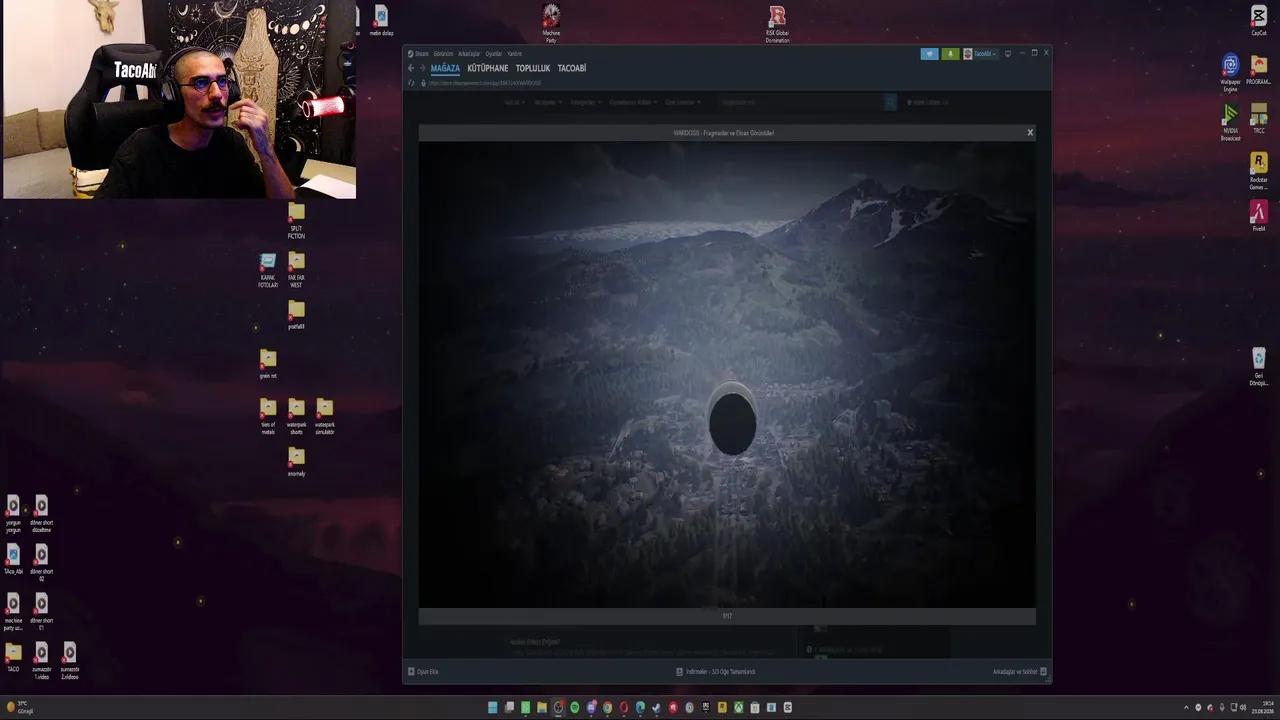Open the Yardım menu
Image resolution: width=1280 pixels, height=720 pixels.
pos(514,54)
